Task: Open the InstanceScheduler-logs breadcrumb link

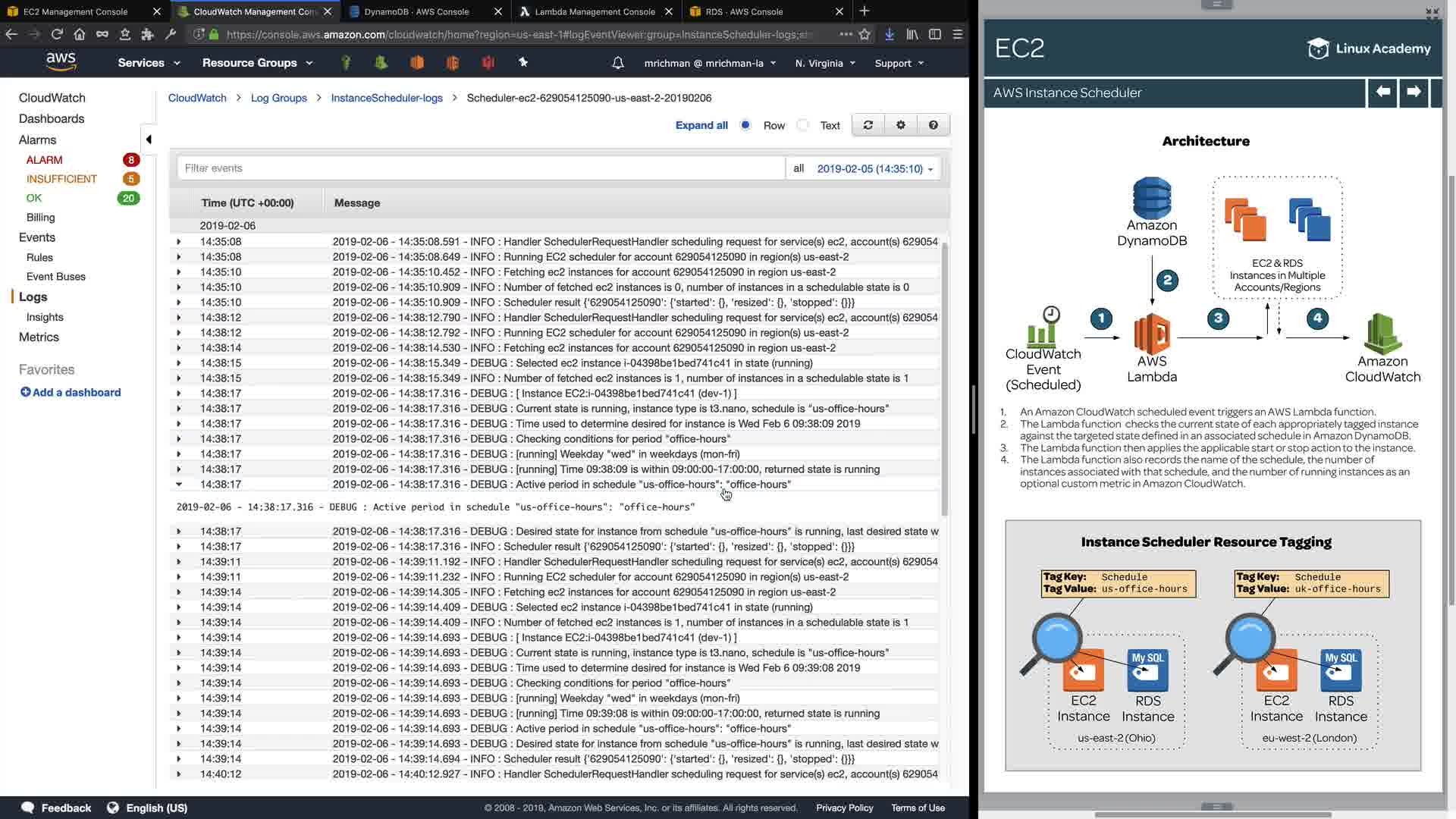Action: click(387, 98)
